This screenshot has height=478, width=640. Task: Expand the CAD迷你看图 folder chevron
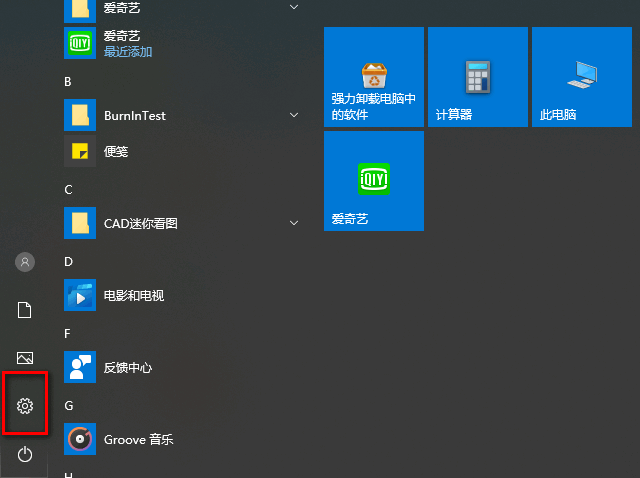coord(294,223)
